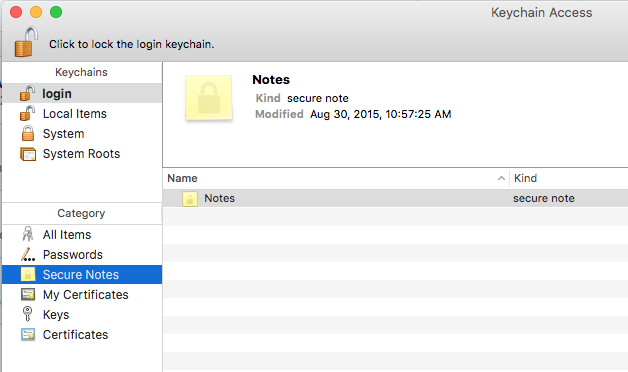This screenshot has width=628, height=372.
Task: Click the Keys category key icon
Action: coord(27,314)
